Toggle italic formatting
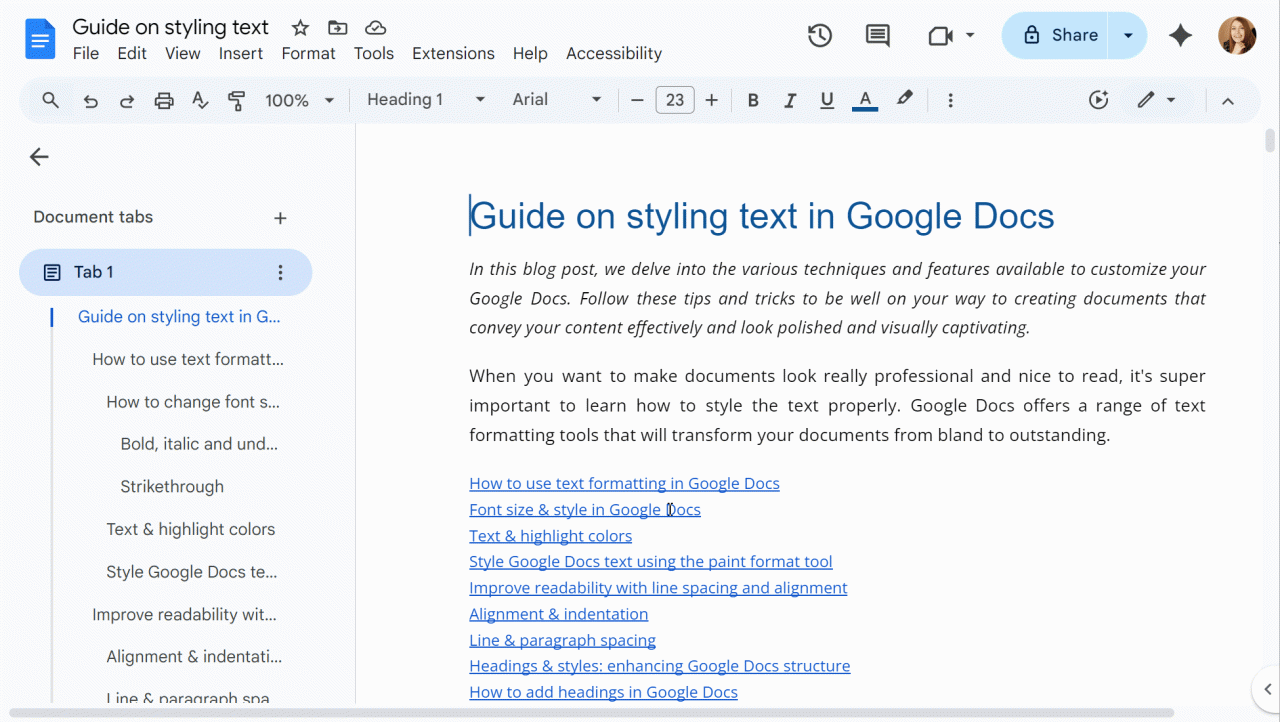 (790, 100)
